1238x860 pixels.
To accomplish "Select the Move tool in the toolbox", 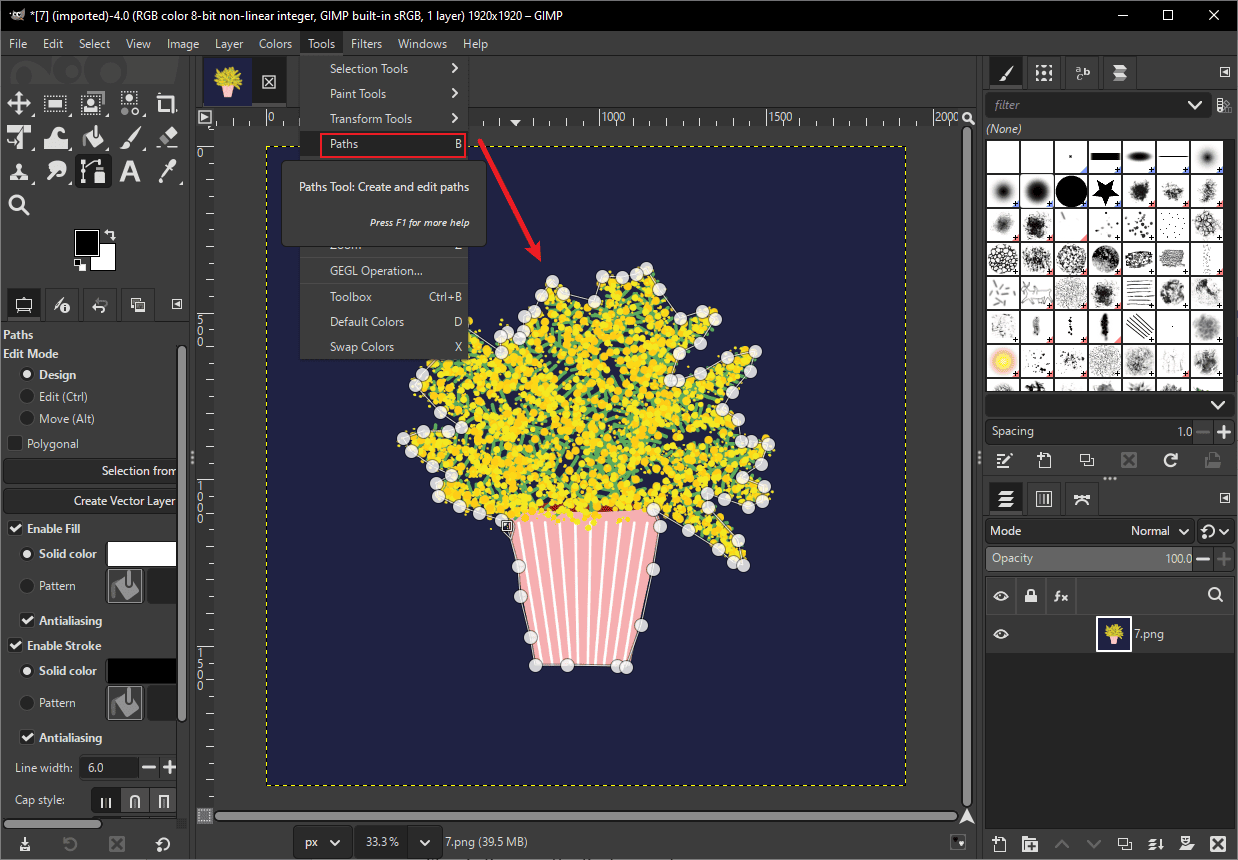I will pos(21,103).
